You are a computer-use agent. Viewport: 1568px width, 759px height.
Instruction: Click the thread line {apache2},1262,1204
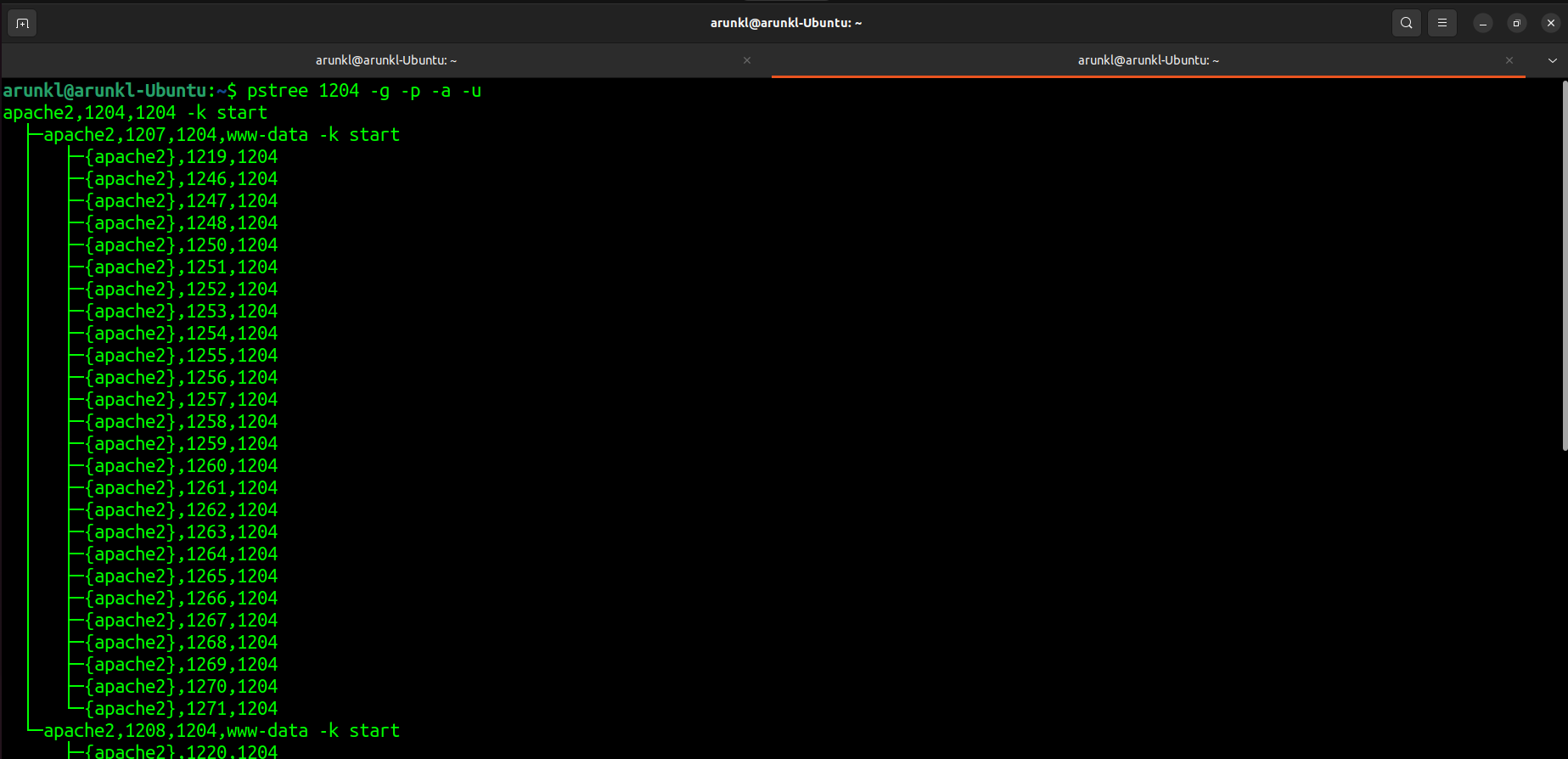coord(181,510)
